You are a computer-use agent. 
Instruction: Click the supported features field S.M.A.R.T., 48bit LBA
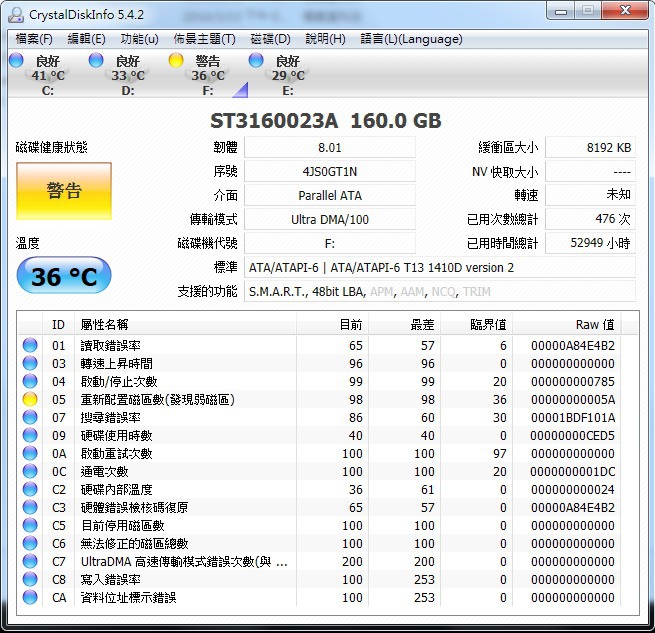(x=439, y=292)
